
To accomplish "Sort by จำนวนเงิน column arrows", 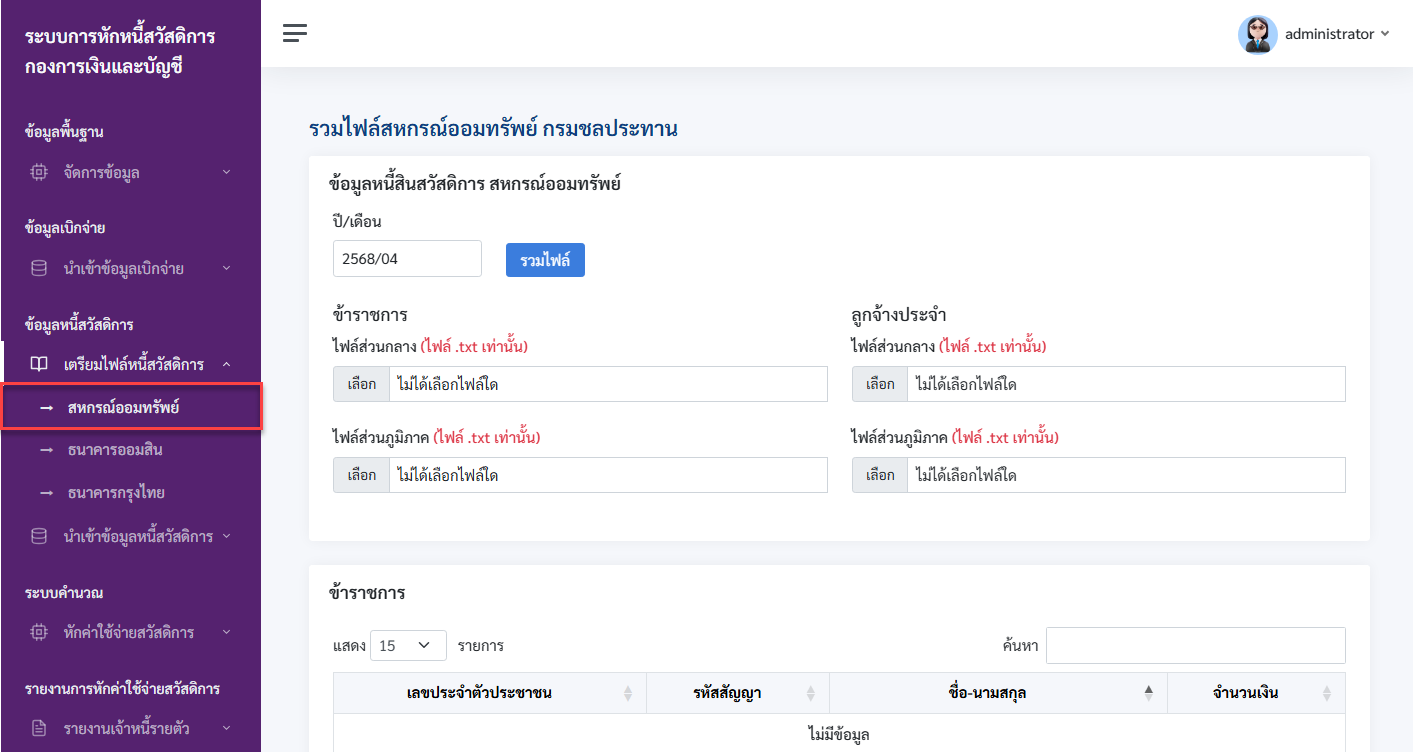I will pos(1327,693).
